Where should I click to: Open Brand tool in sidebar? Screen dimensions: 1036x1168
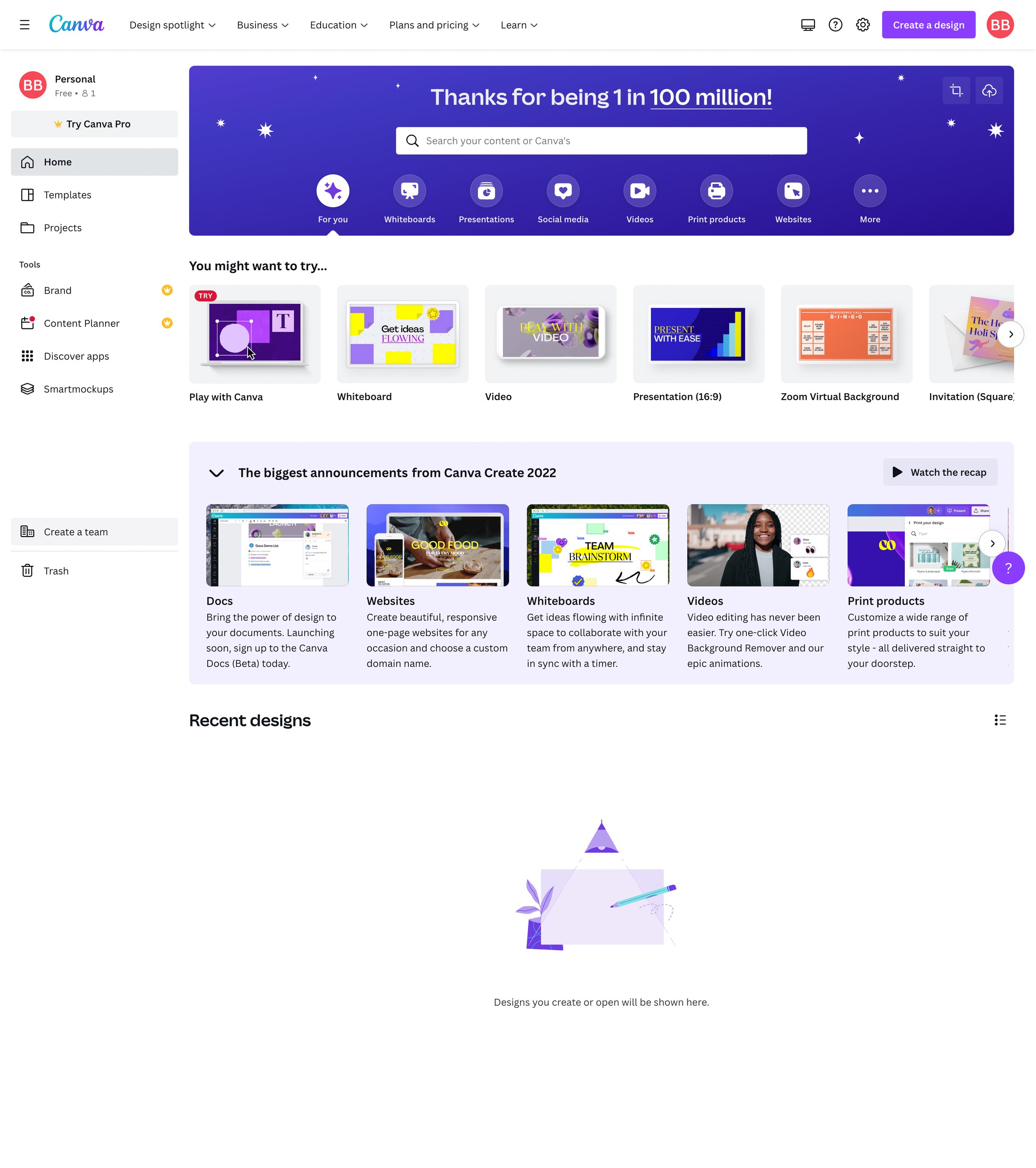(x=94, y=290)
